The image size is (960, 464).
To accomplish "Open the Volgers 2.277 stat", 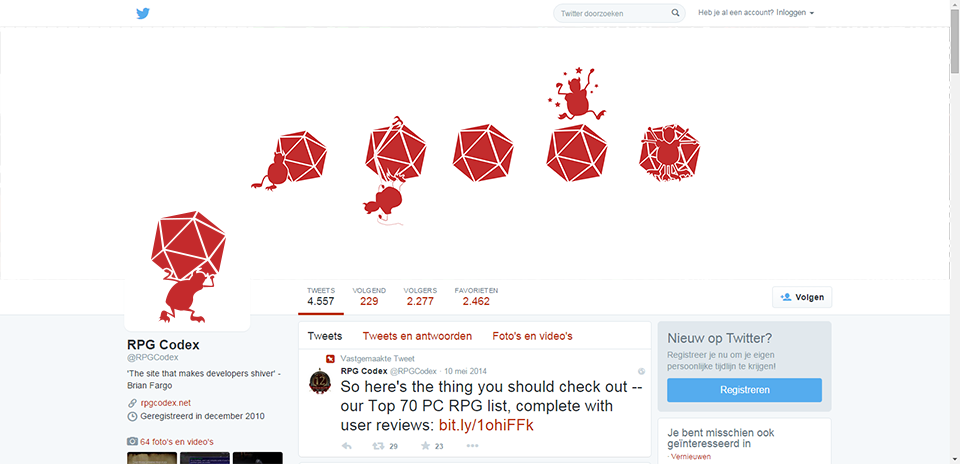I will pyautogui.click(x=420, y=296).
